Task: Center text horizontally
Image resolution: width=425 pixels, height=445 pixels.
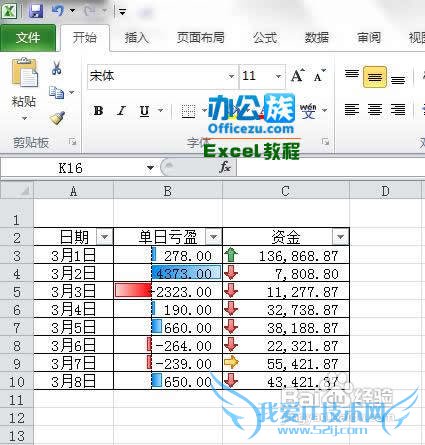Action: (x=375, y=110)
